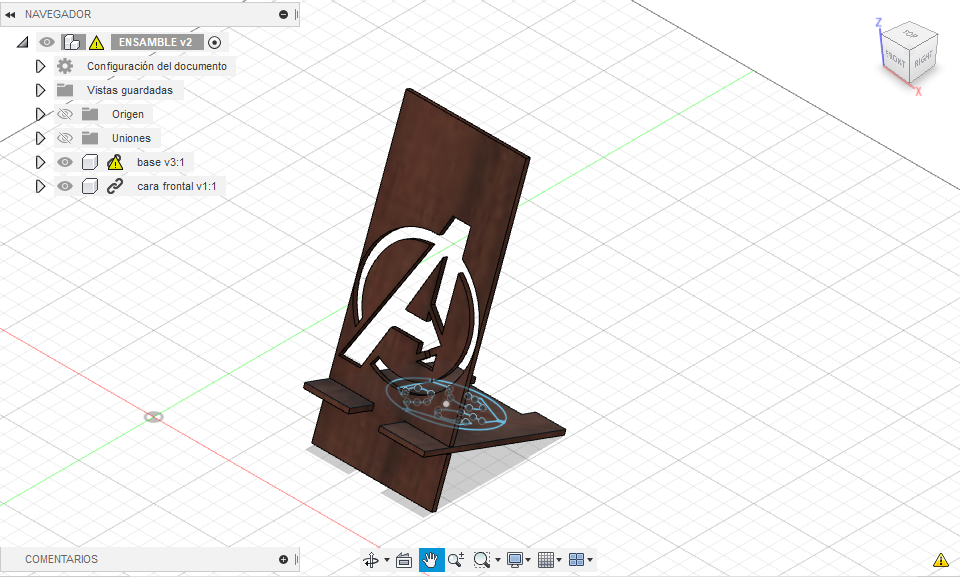This screenshot has width=960, height=577.
Task: Expand Configuración del documento node
Action: click(40, 66)
